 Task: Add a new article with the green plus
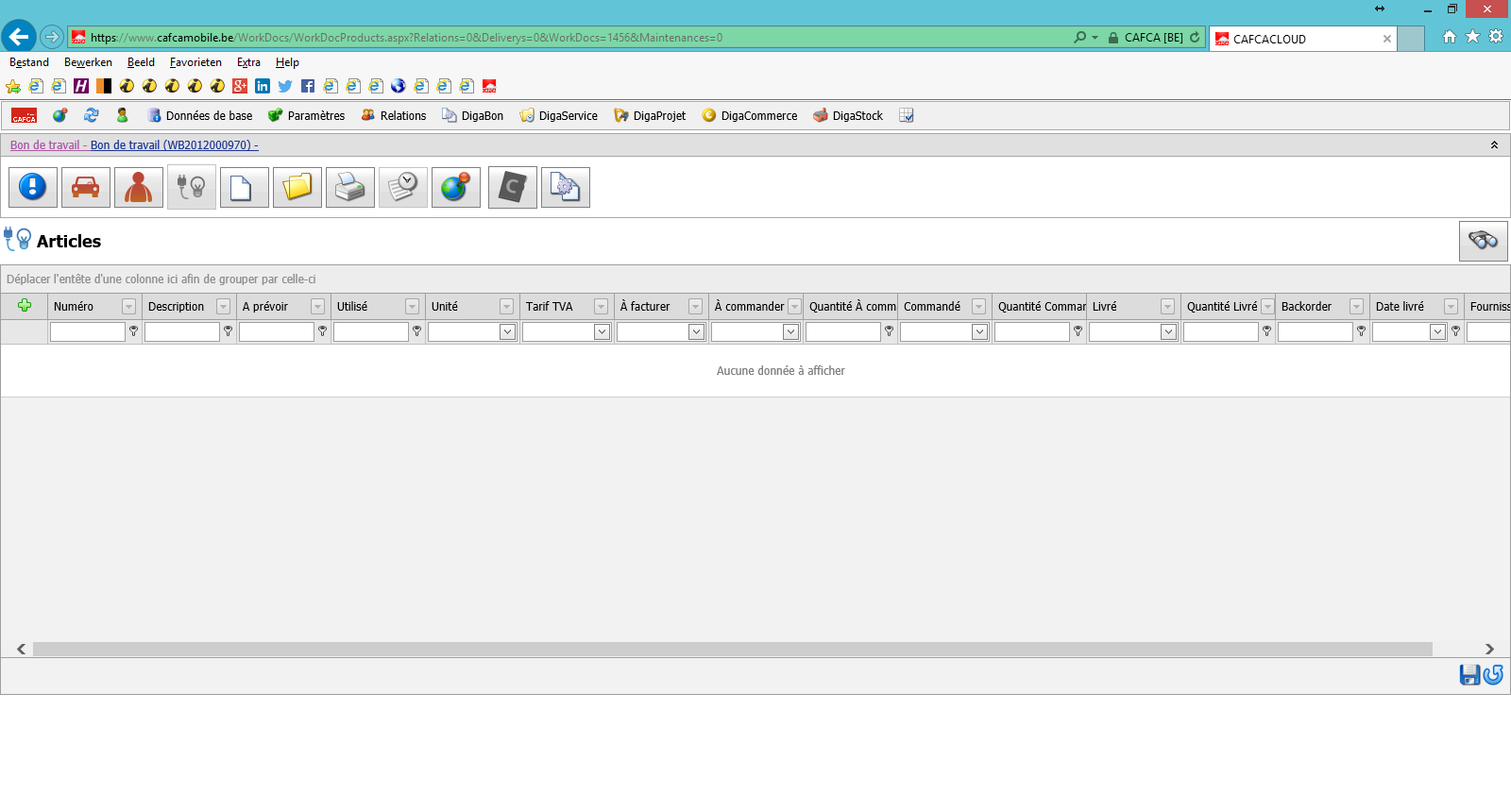point(25,305)
